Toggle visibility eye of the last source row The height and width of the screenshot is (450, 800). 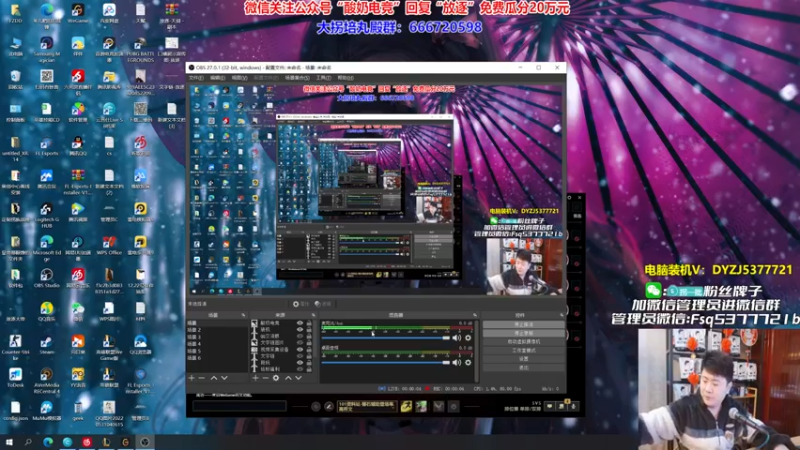coord(300,369)
